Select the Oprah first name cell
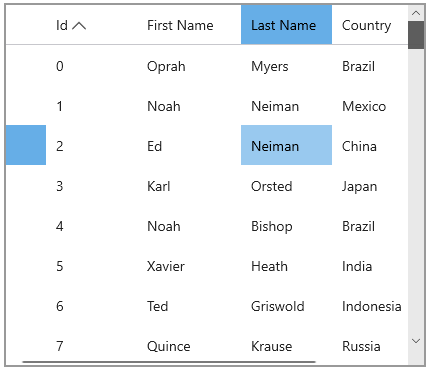Screen dimensions: 428x371 [x=189, y=66]
